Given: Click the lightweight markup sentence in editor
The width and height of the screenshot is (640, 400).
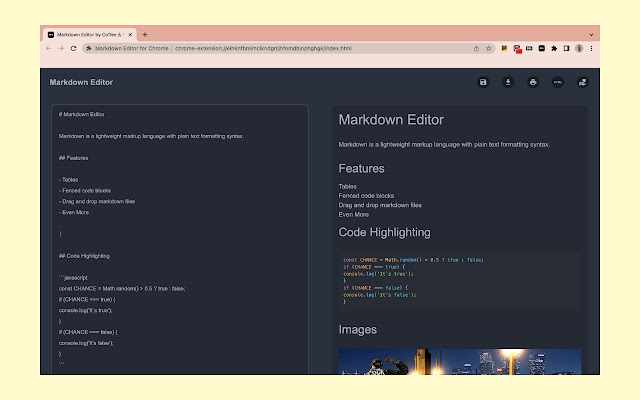Looking at the screenshot, I should (151, 136).
